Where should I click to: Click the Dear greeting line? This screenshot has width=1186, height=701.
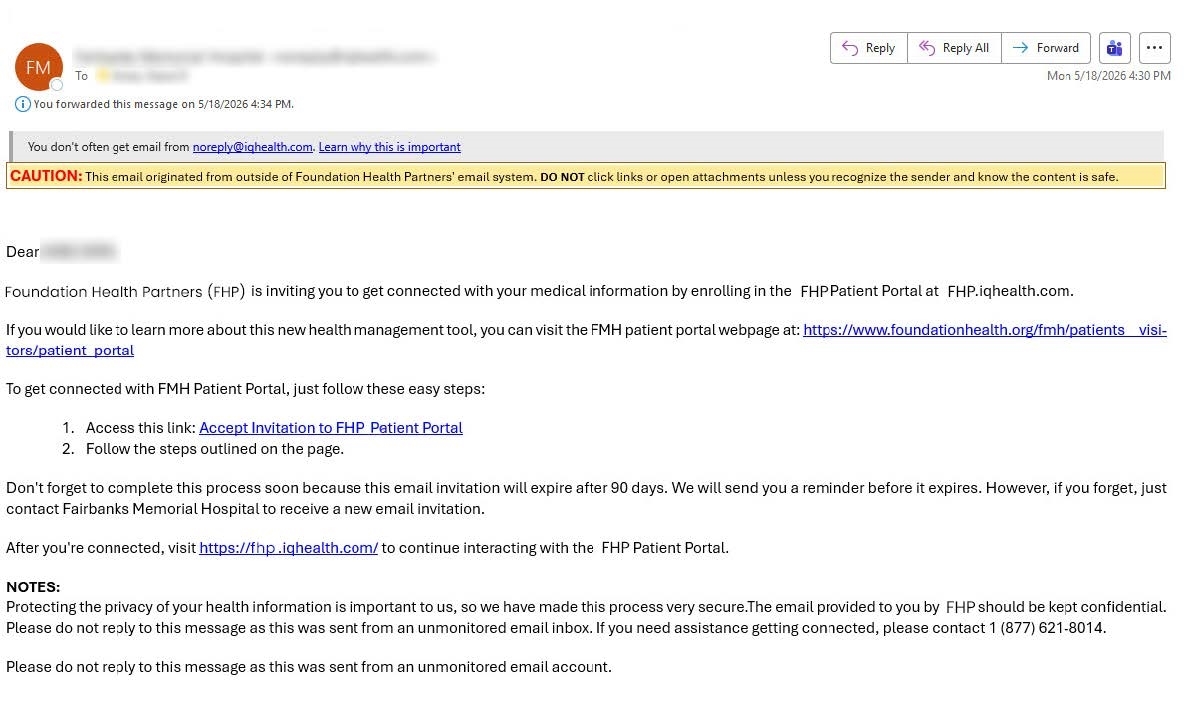click(x=61, y=252)
